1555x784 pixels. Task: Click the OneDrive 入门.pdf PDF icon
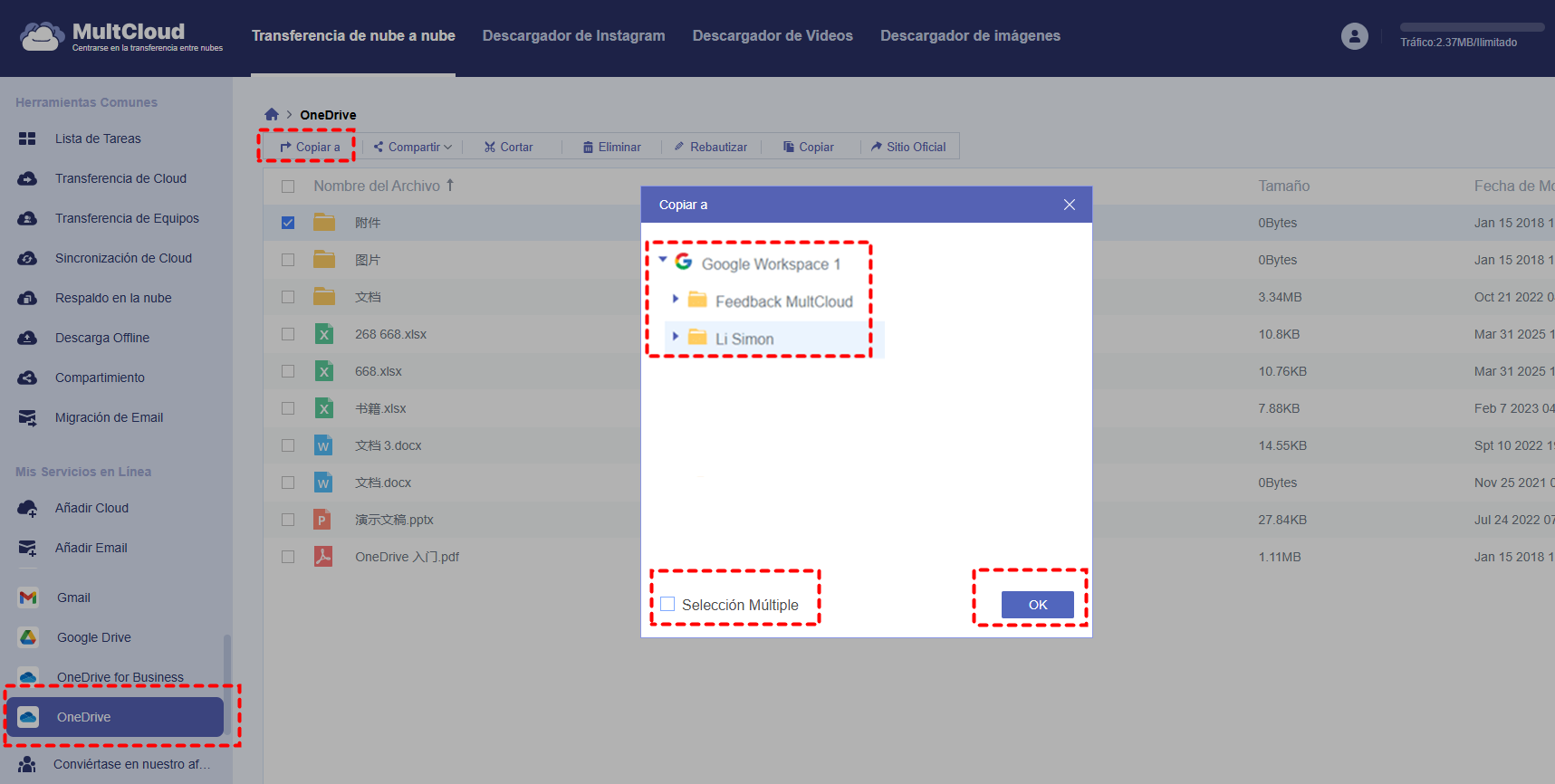(x=322, y=557)
